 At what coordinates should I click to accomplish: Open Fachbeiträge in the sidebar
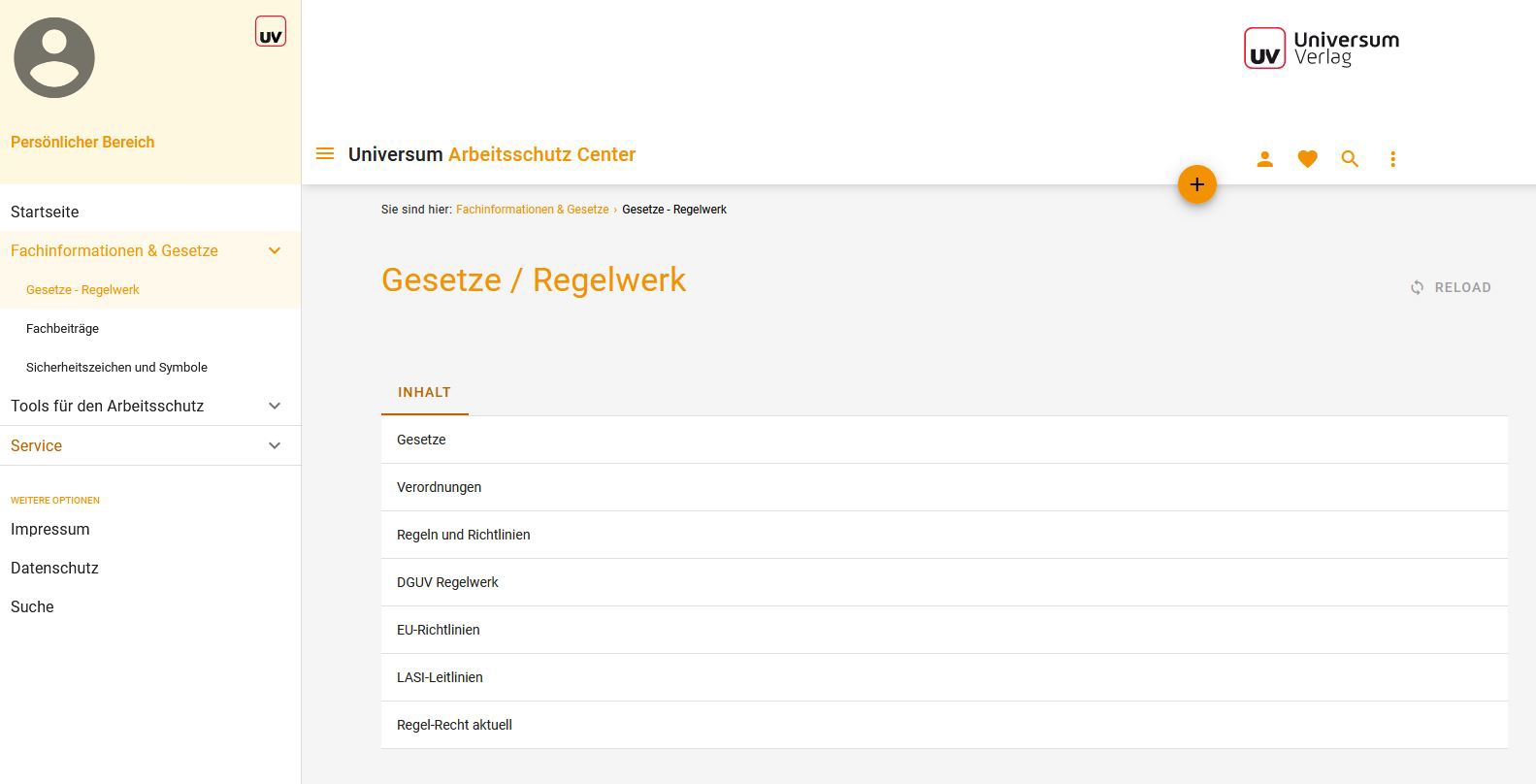(x=150, y=328)
